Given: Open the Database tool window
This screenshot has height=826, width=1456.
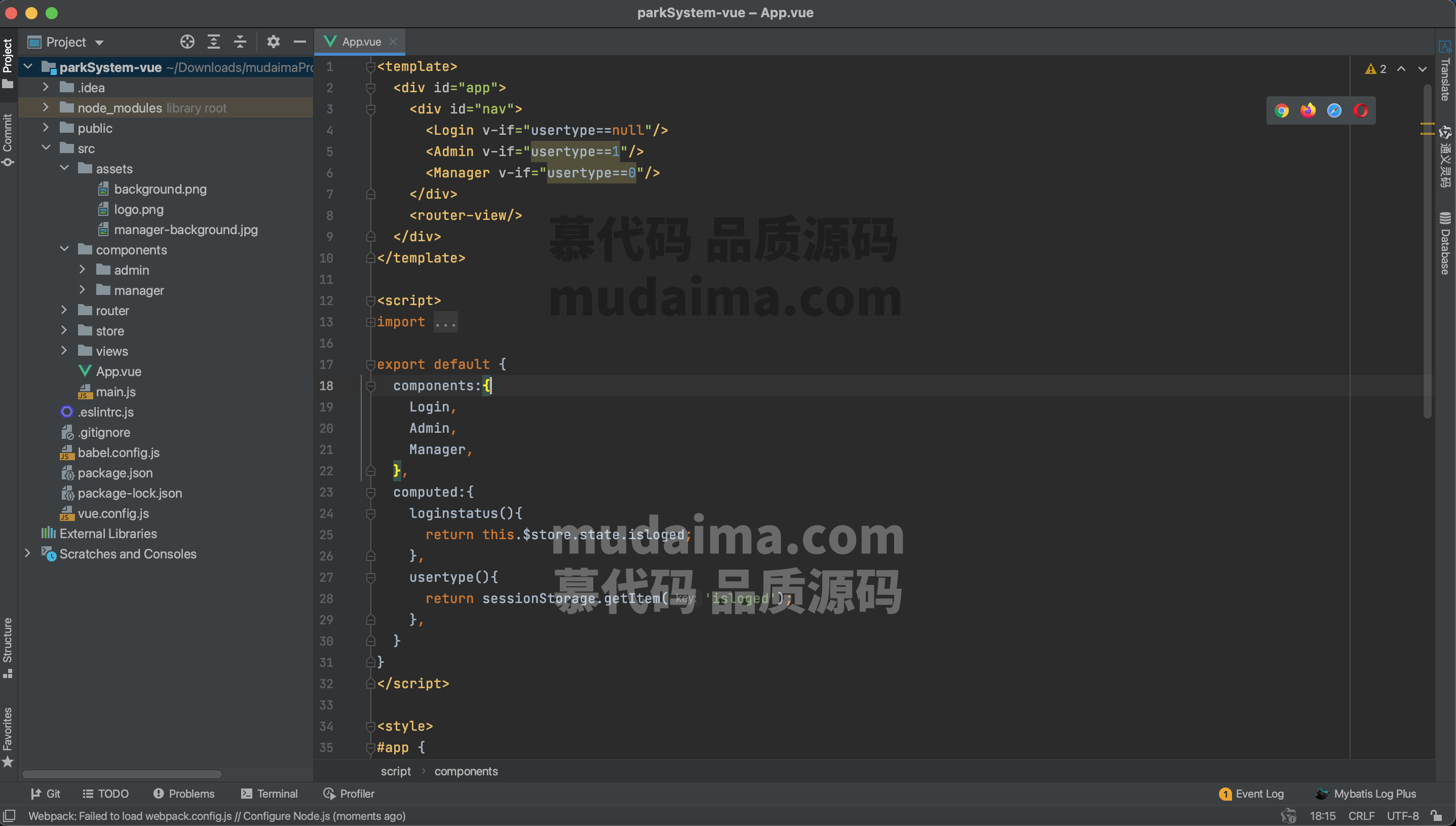Looking at the screenshot, I should [x=1445, y=244].
